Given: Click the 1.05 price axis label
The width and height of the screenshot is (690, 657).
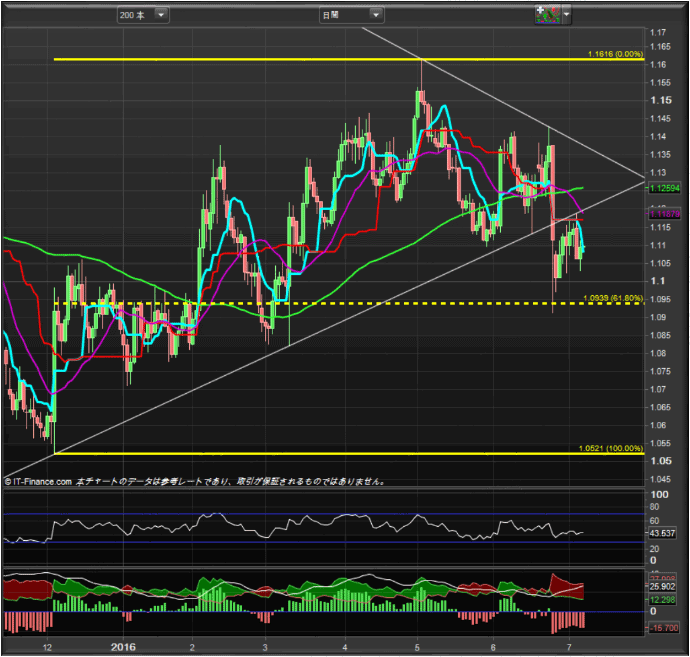Looking at the screenshot, I should [x=661, y=461].
